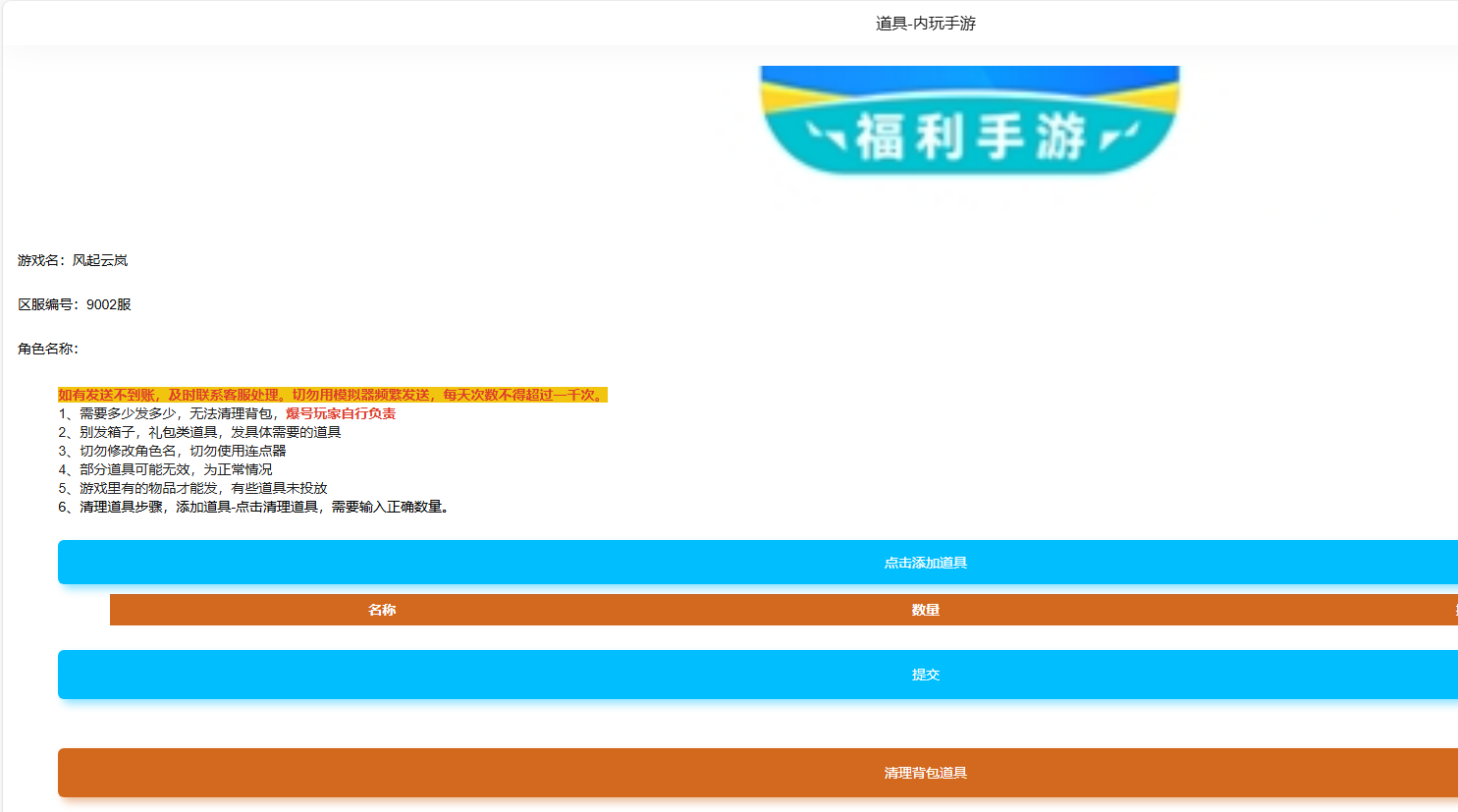
Task: Click the game name text 风起云岚
Action: pyautogui.click(x=100, y=260)
